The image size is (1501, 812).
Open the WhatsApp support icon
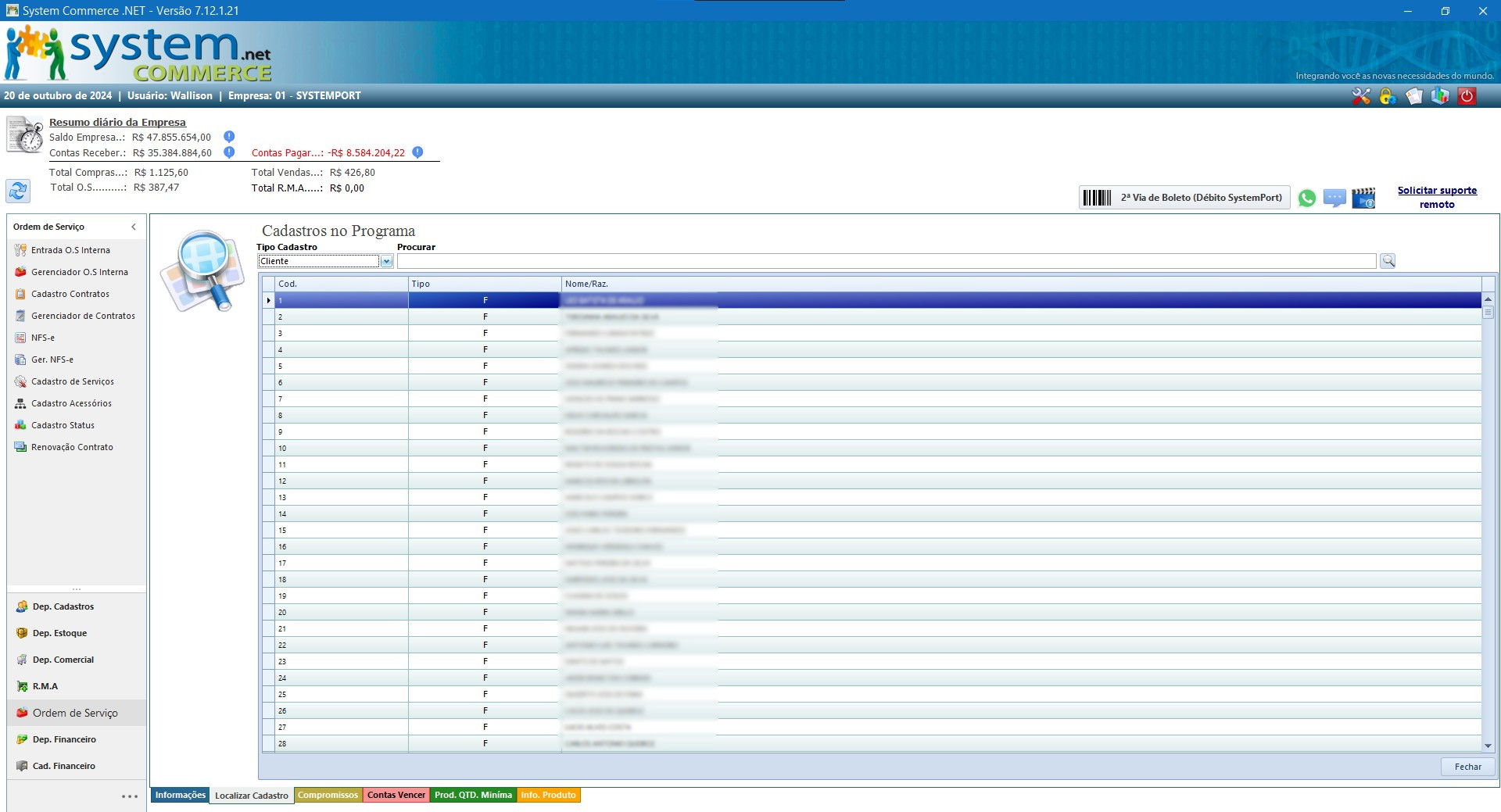(x=1306, y=199)
